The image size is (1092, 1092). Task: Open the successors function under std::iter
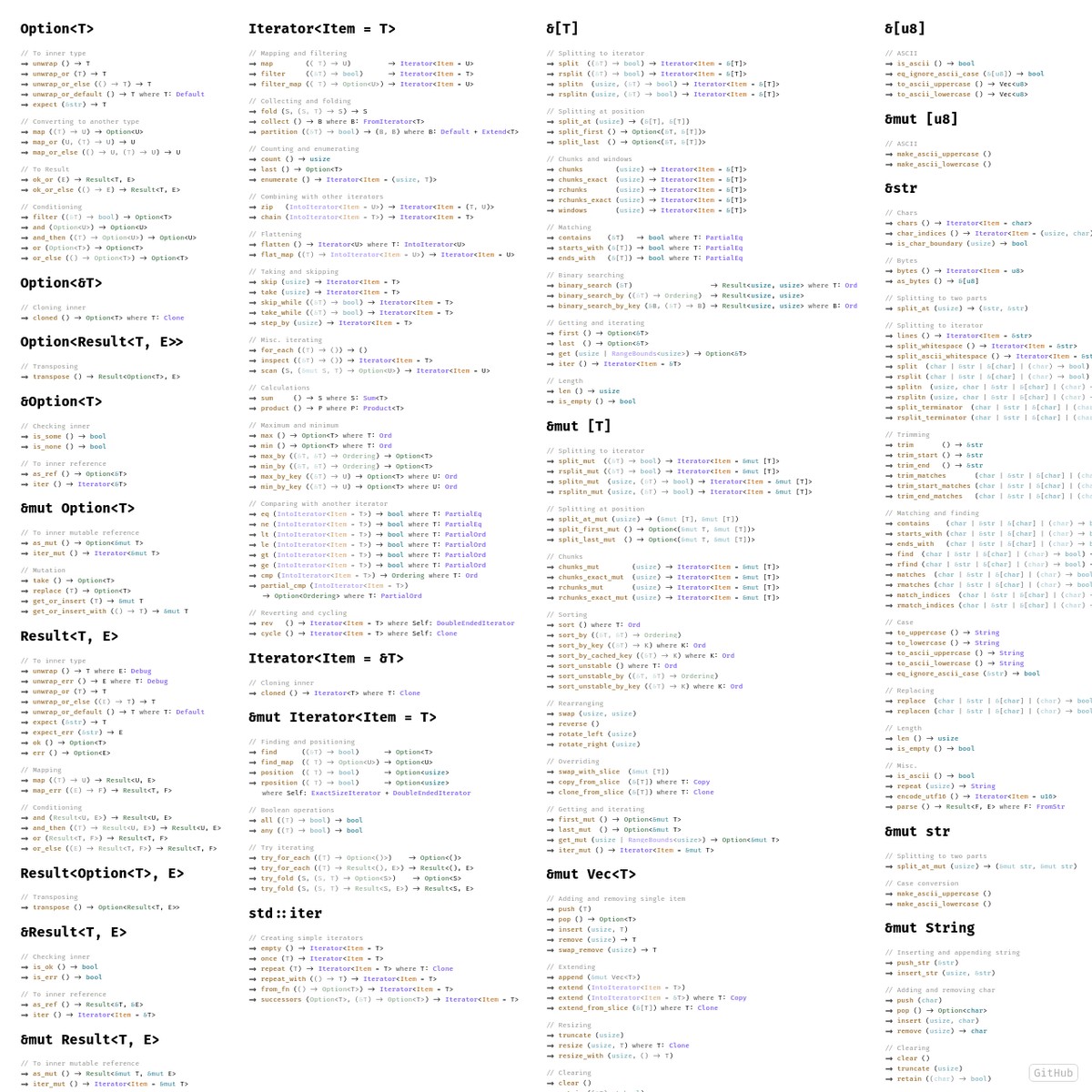(280, 999)
